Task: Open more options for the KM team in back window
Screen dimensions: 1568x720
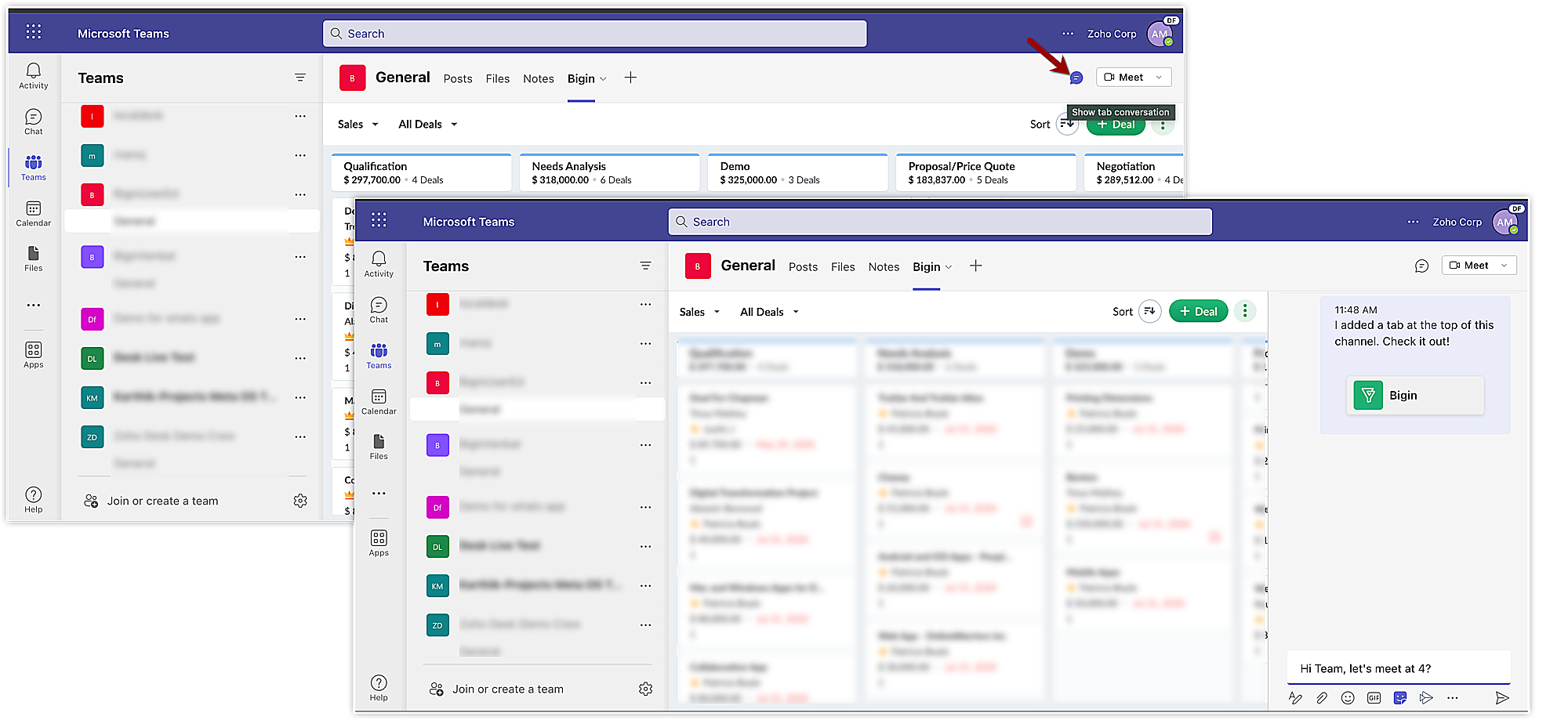Action: coord(300,397)
